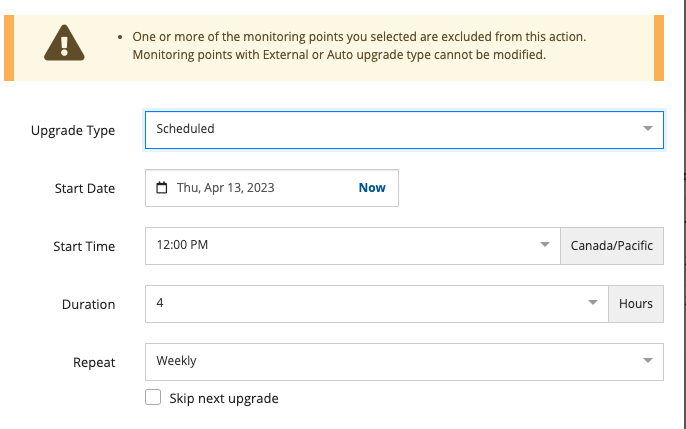
Task: Click the Start Date field label
Action: click(x=84, y=189)
